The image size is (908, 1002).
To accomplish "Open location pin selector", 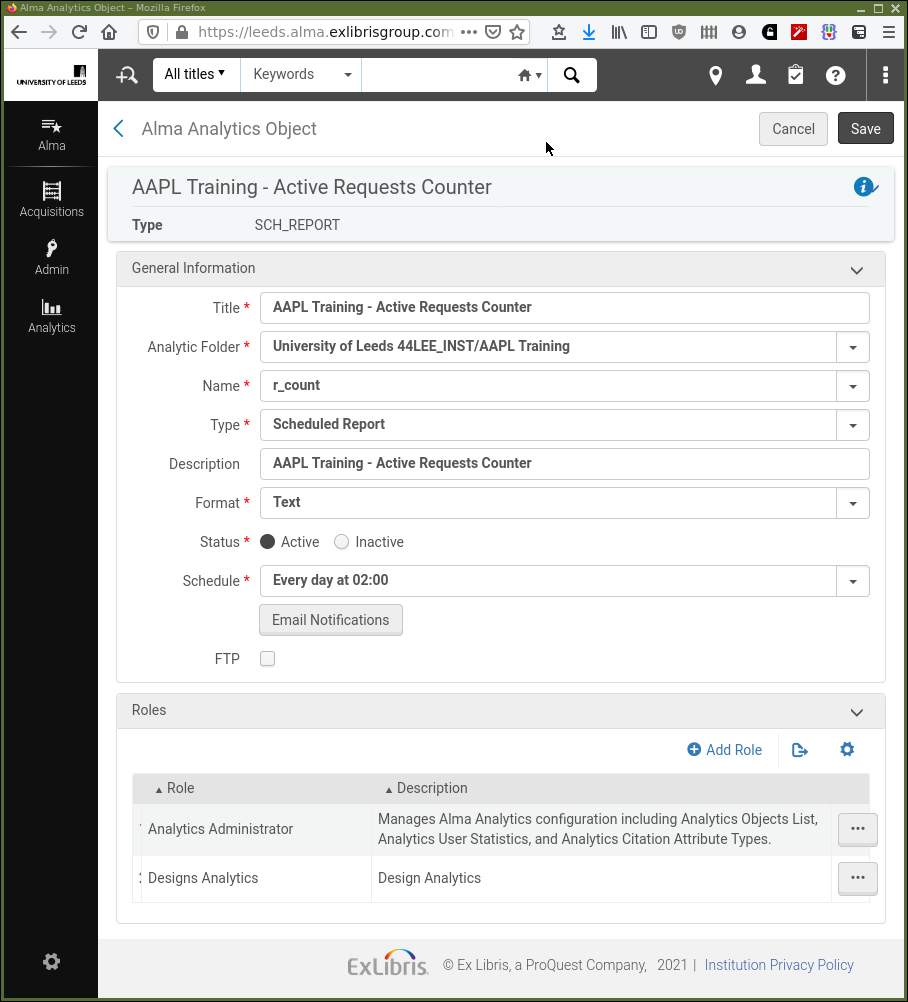I will (x=716, y=75).
